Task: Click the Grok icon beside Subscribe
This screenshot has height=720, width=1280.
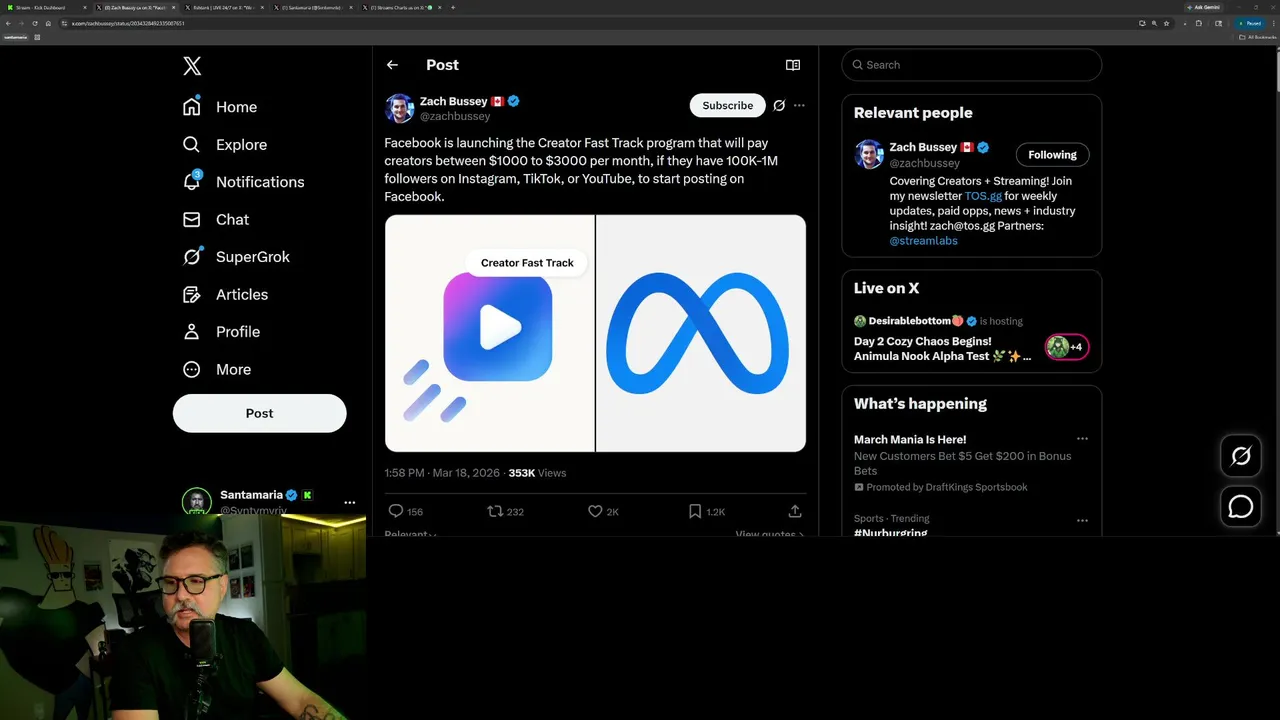Action: [x=779, y=105]
